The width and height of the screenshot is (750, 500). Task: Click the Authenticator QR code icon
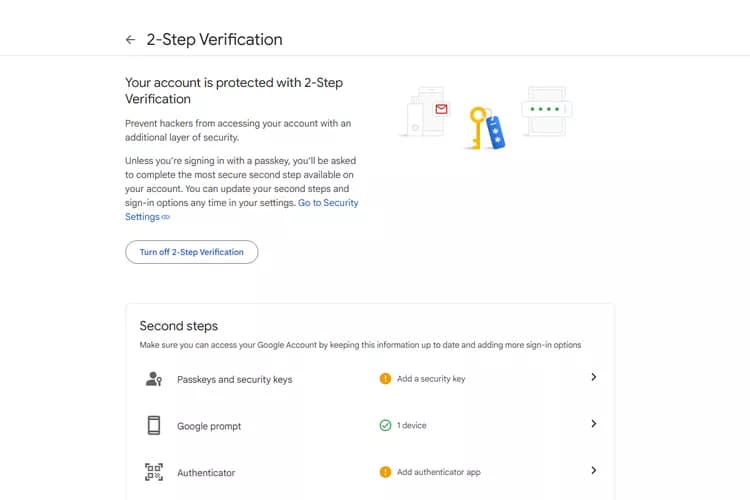154,472
